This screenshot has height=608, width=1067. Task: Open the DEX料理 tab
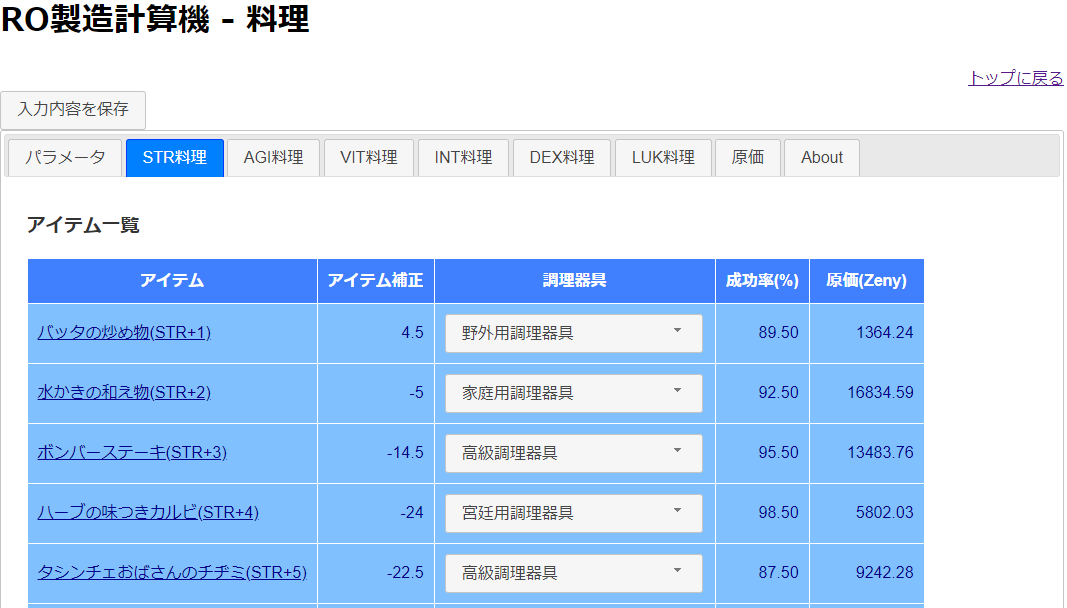[561, 157]
